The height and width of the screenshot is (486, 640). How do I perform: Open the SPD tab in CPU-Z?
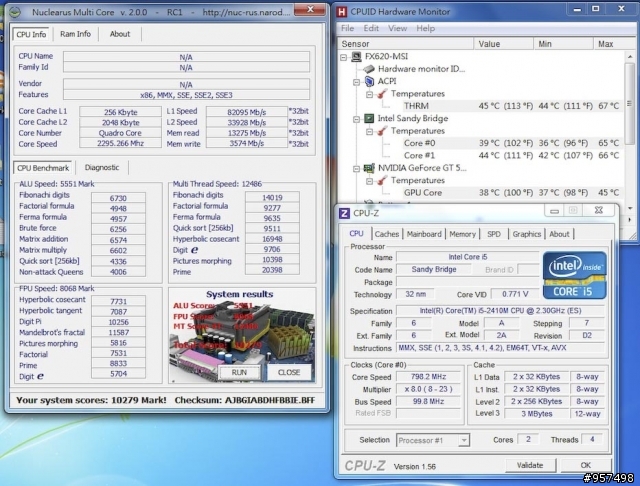[494, 234]
